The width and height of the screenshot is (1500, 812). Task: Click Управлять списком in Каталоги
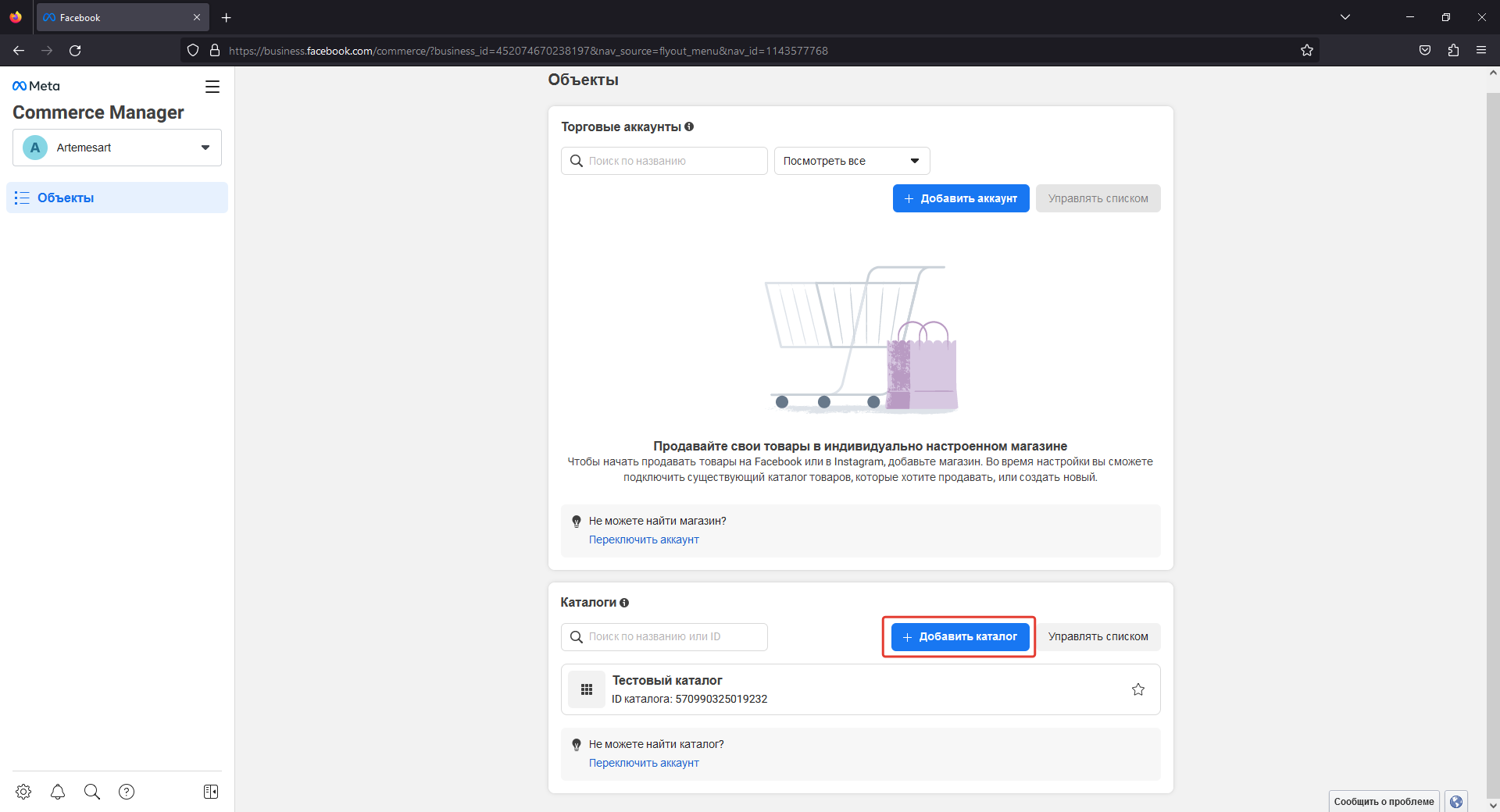pos(1098,637)
